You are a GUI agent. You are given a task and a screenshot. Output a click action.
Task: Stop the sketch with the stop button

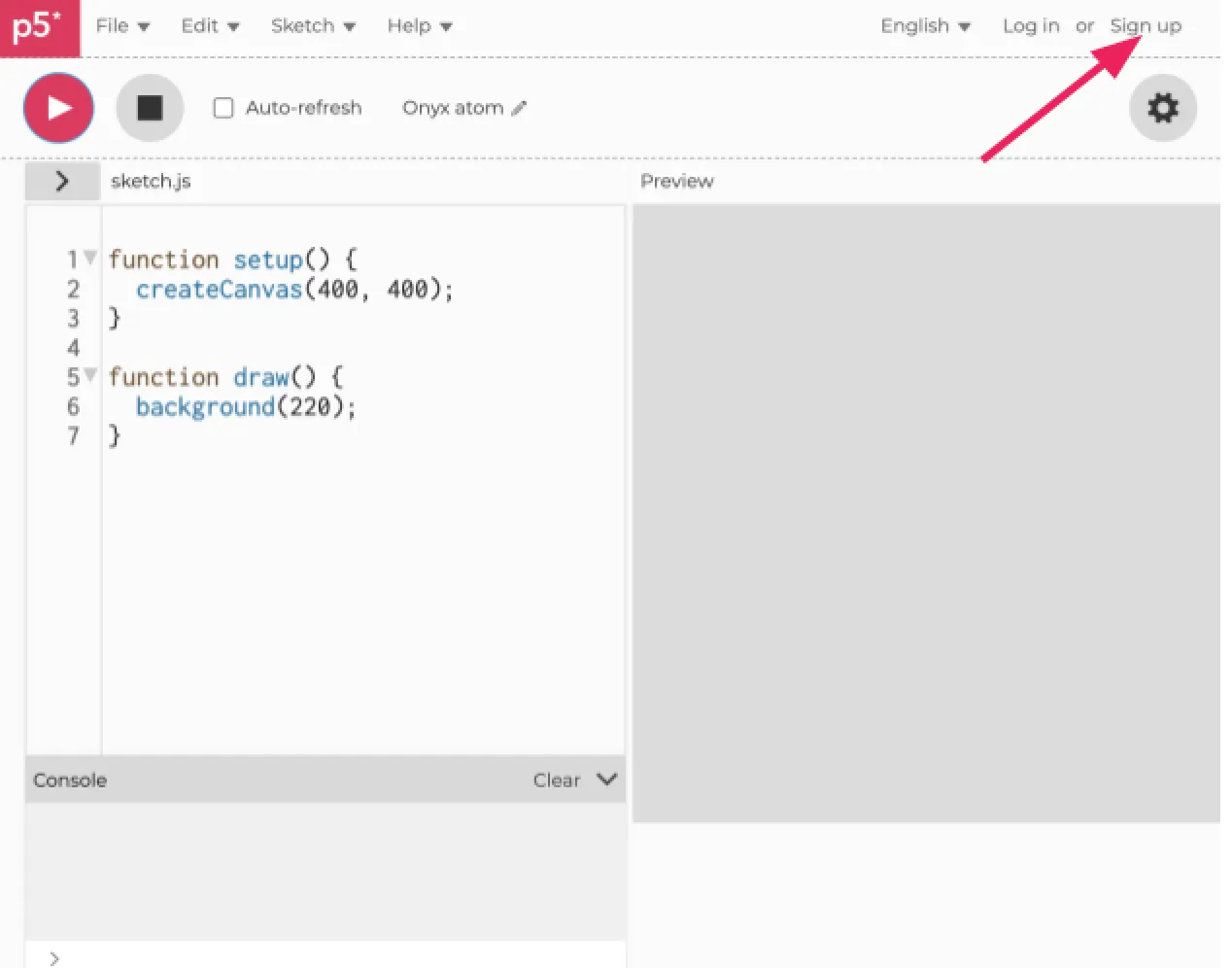(150, 108)
